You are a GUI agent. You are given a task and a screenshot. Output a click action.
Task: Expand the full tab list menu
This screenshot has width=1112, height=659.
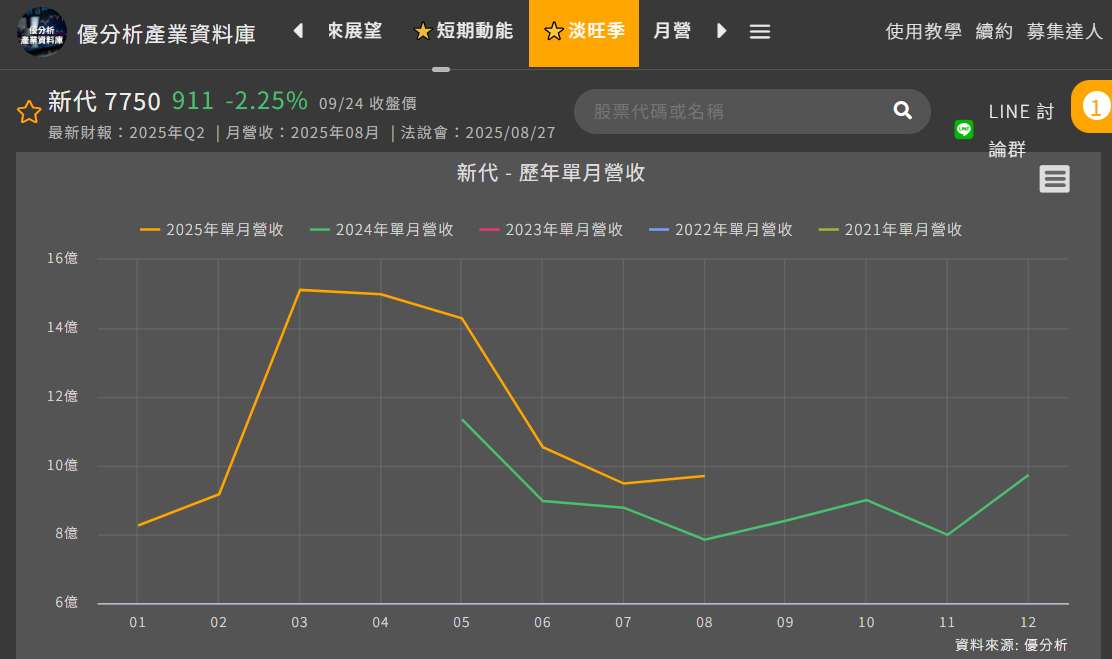click(x=759, y=32)
